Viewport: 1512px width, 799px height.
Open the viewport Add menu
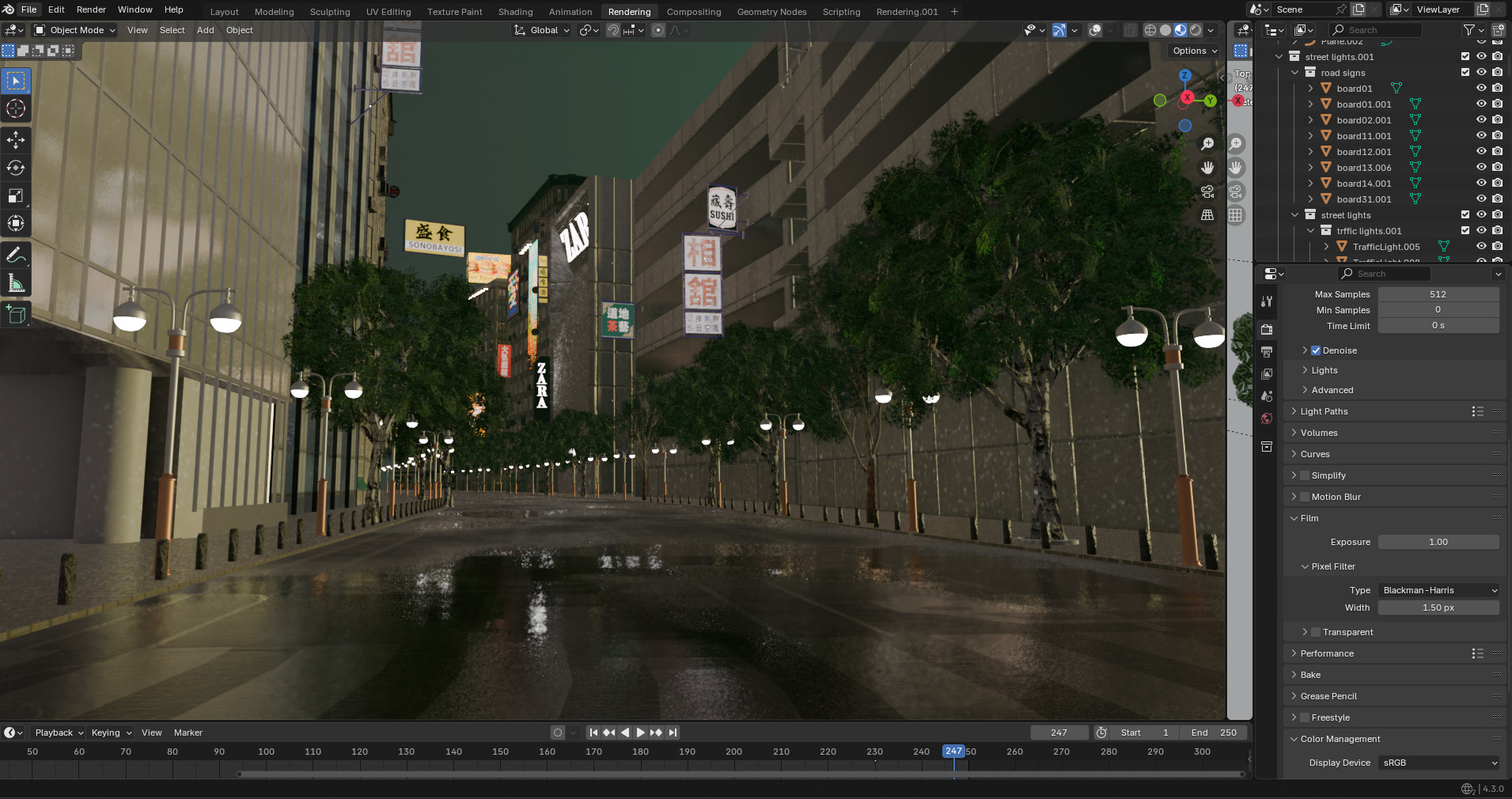pyautogui.click(x=206, y=30)
